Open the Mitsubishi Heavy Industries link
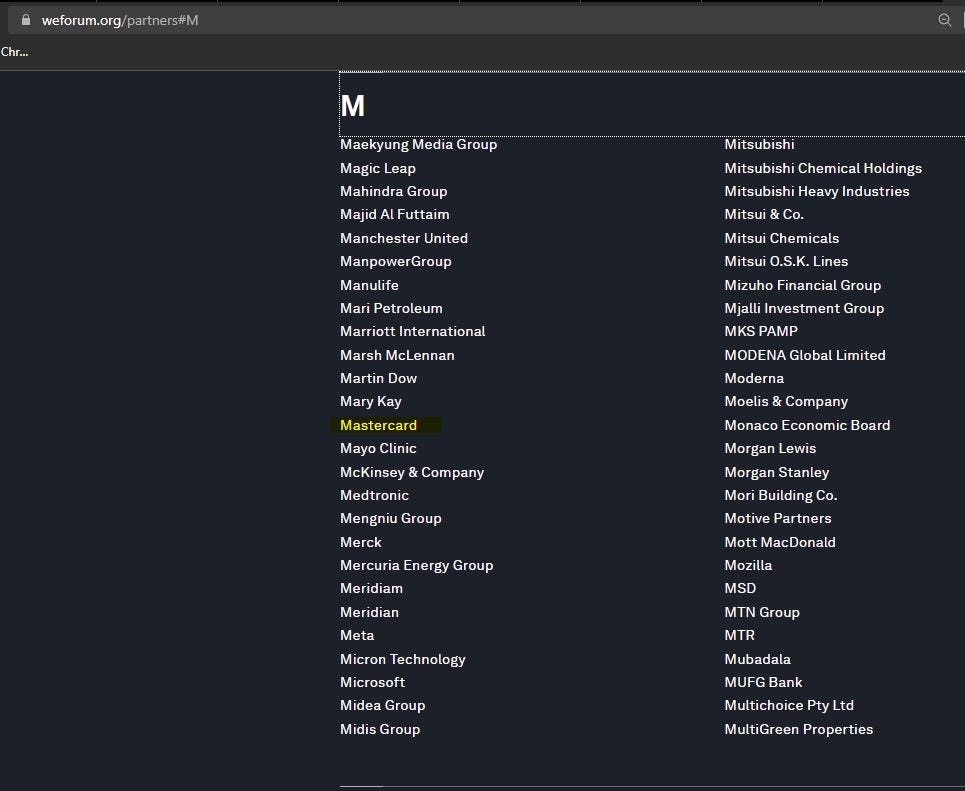This screenshot has width=965, height=791. [817, 191]
